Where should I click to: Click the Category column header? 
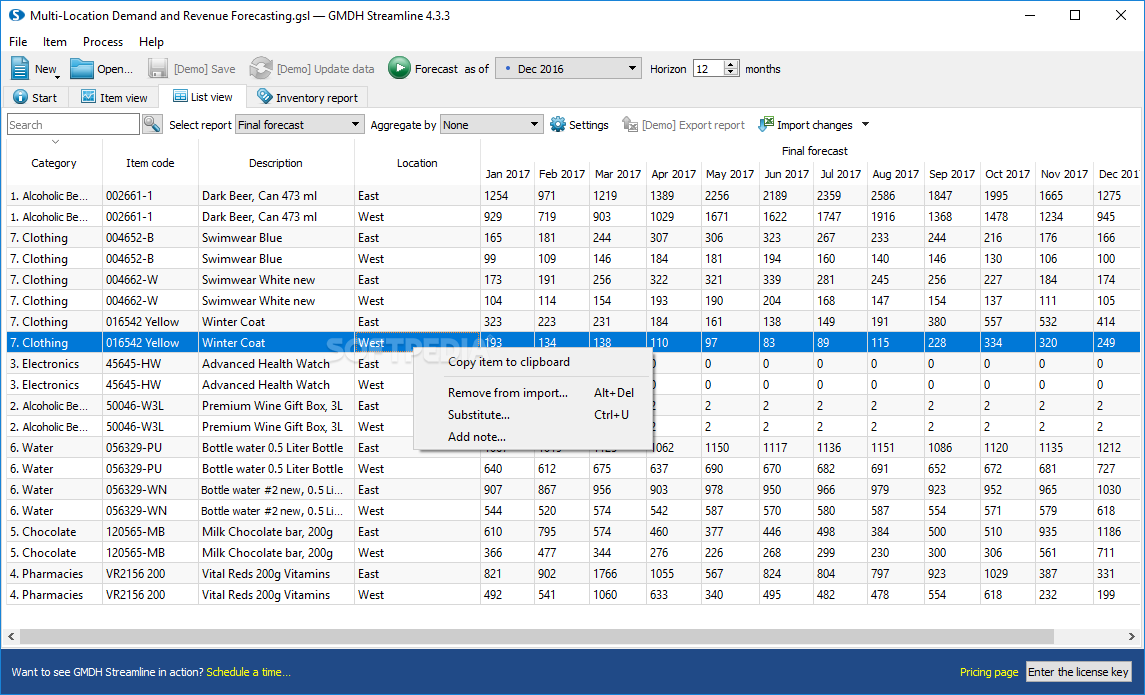[54, 163]
